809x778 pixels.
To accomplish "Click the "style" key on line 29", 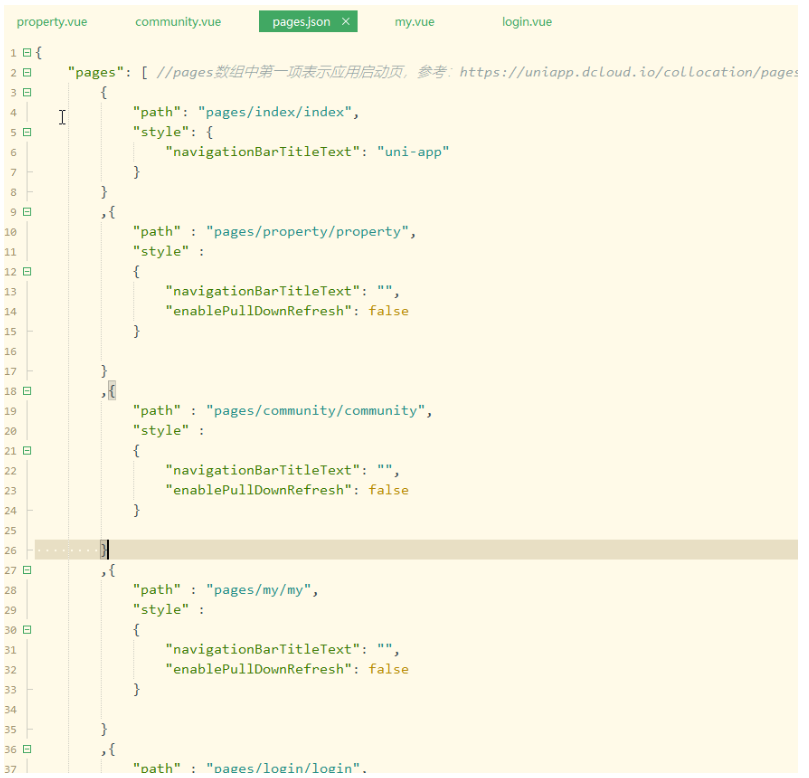I will click(161, 610).
